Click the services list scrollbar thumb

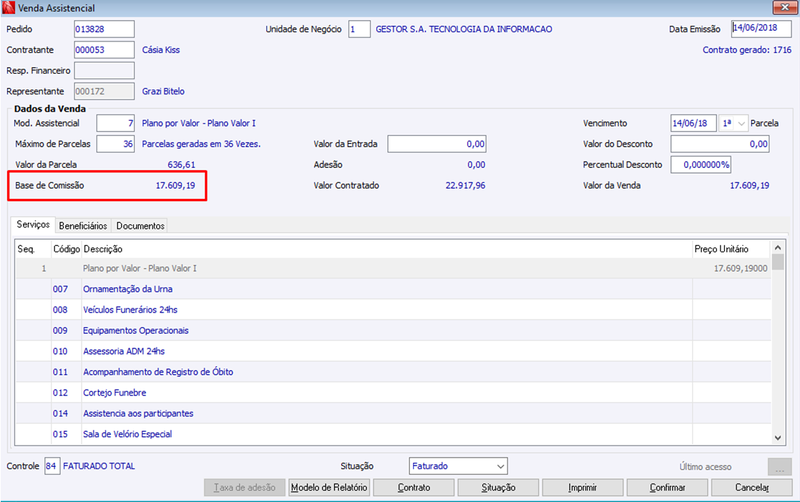778,262
